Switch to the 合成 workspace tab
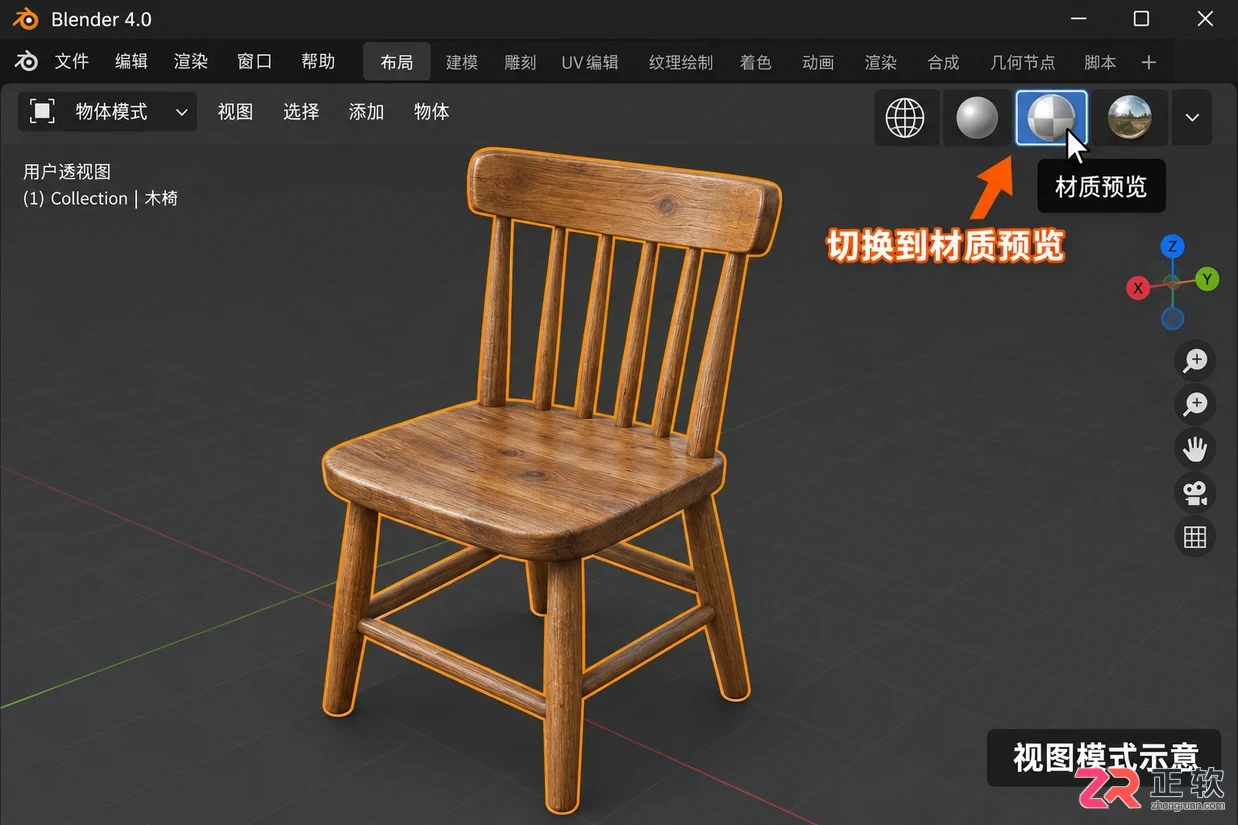This screenshot has height=825, width=1238. tap(943, 62)
